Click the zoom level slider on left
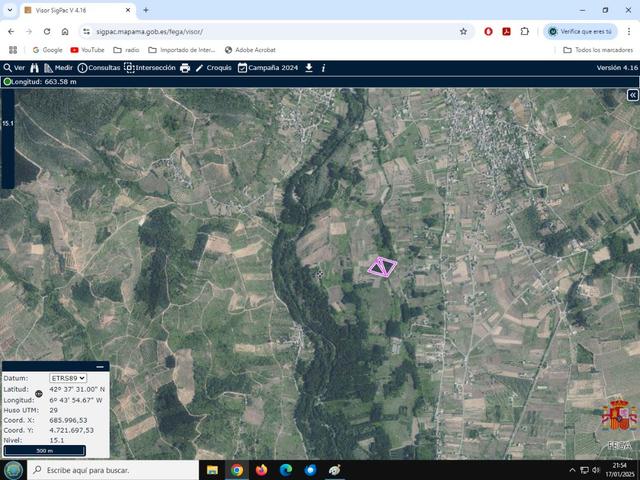640x480 pixels. point(6,140)
